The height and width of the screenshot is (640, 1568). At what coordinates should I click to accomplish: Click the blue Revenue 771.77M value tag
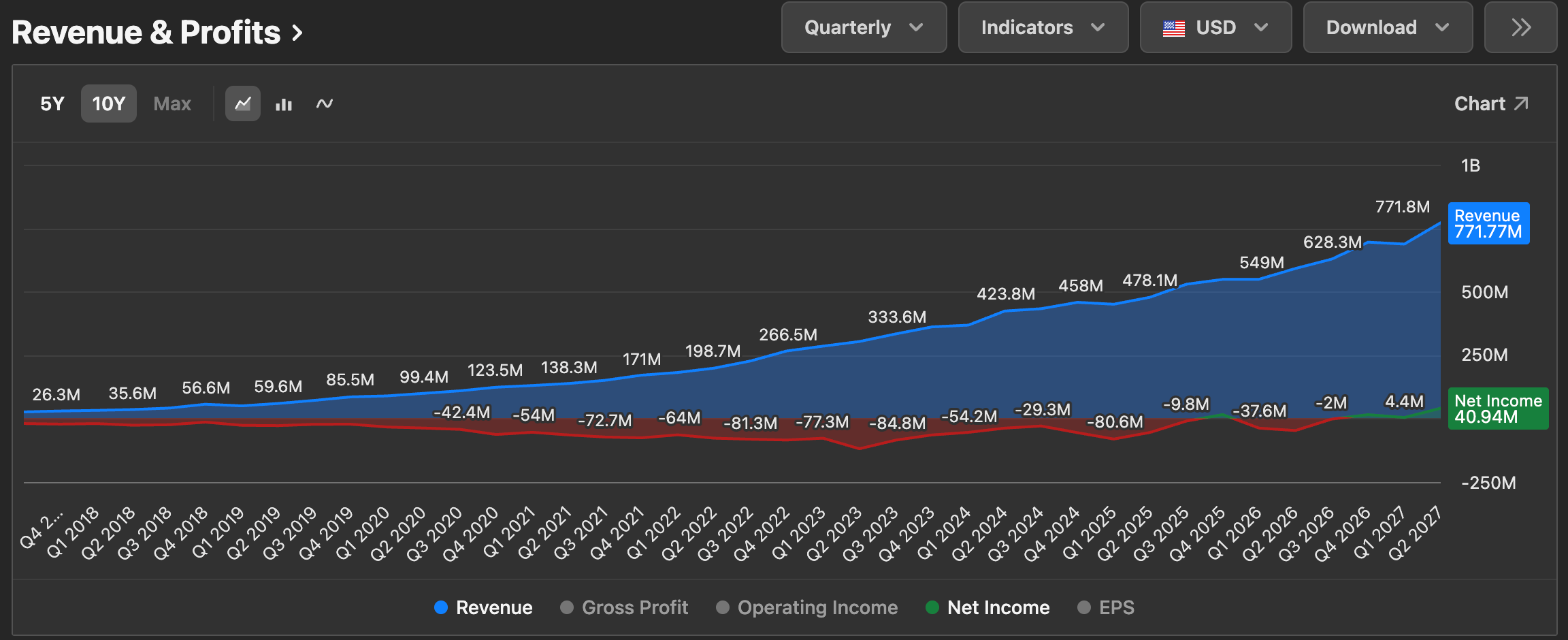[1488, 223]
